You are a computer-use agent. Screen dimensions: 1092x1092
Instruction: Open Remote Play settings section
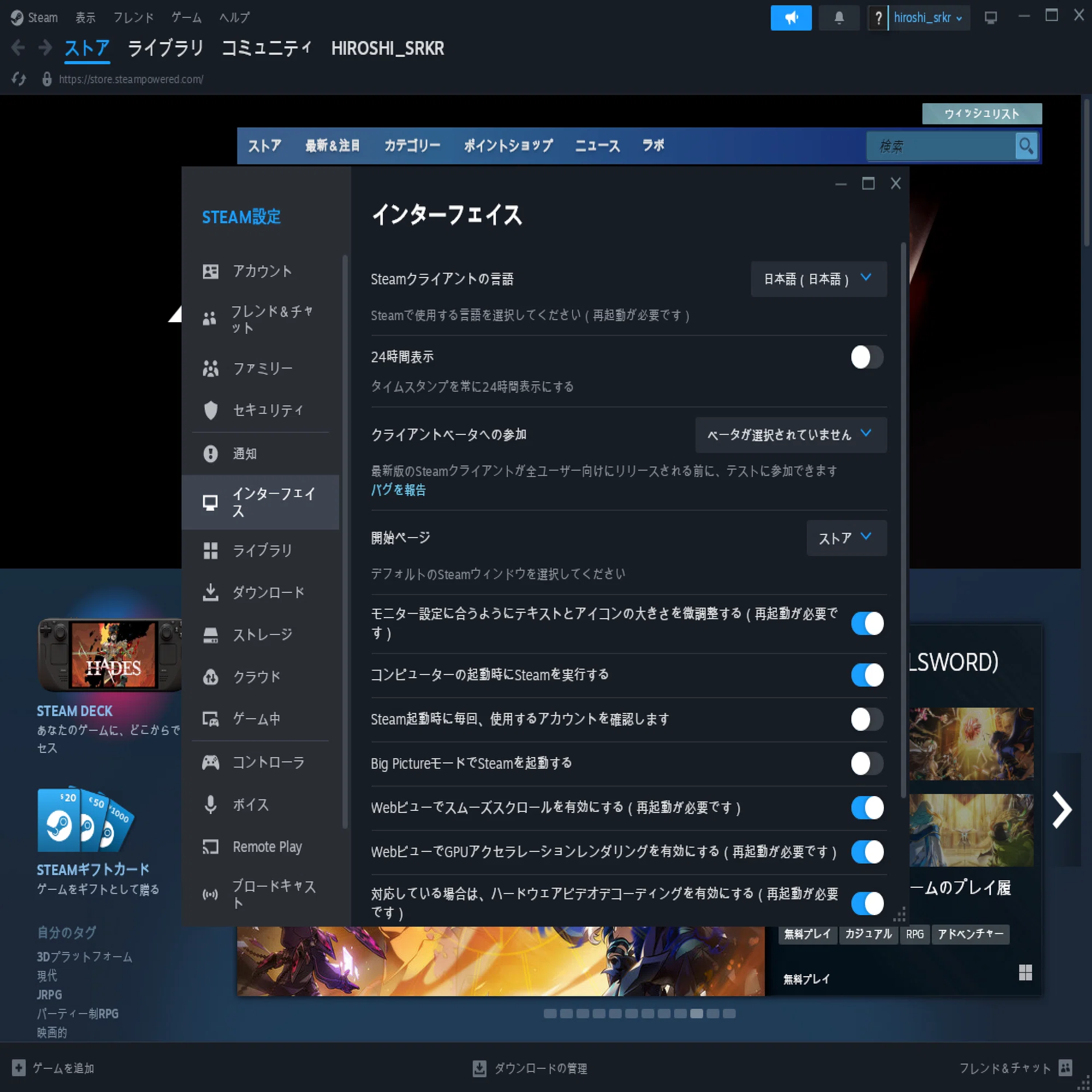point(260,847)
